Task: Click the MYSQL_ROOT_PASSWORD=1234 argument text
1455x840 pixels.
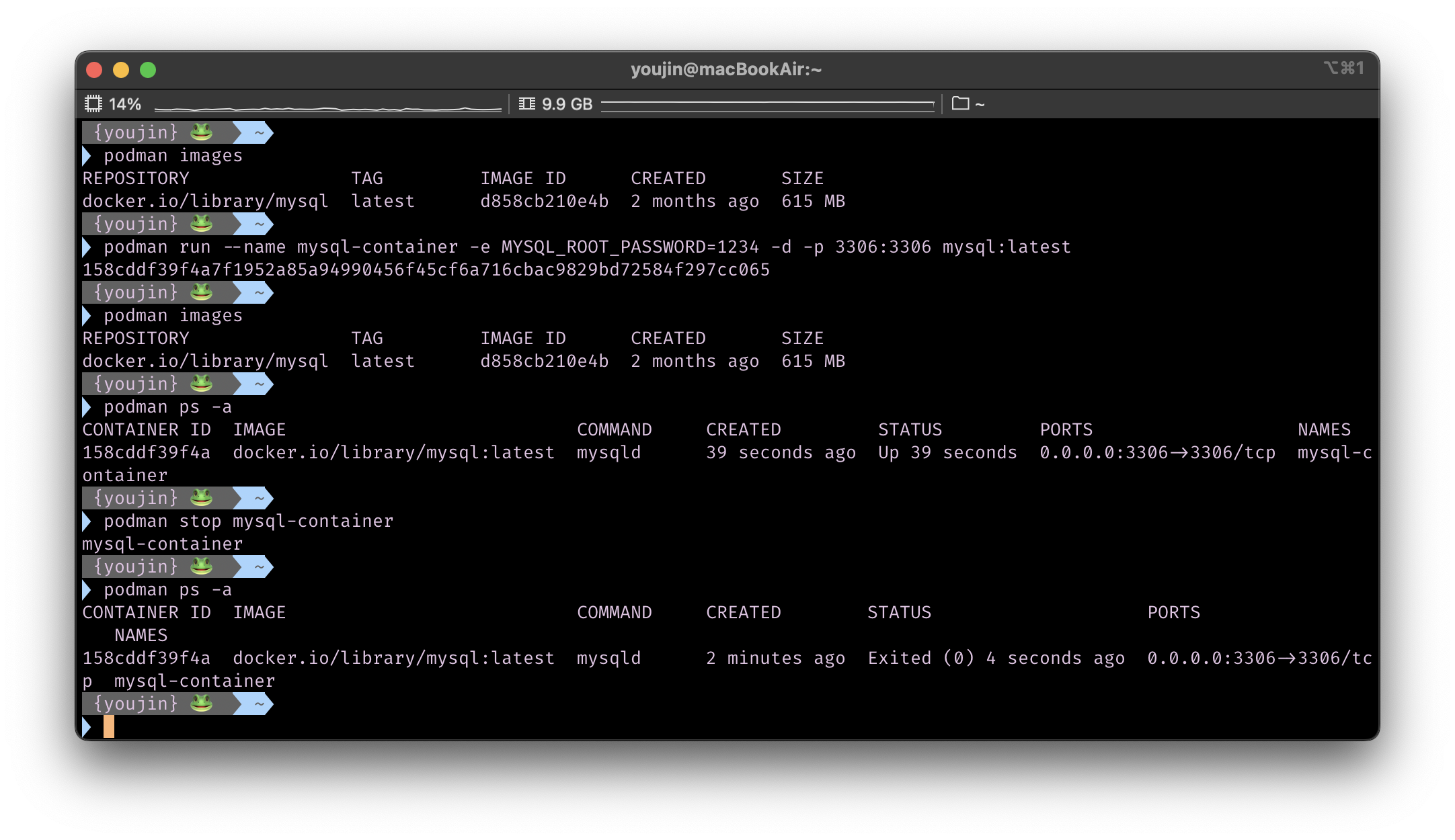Action: (630, 247)
